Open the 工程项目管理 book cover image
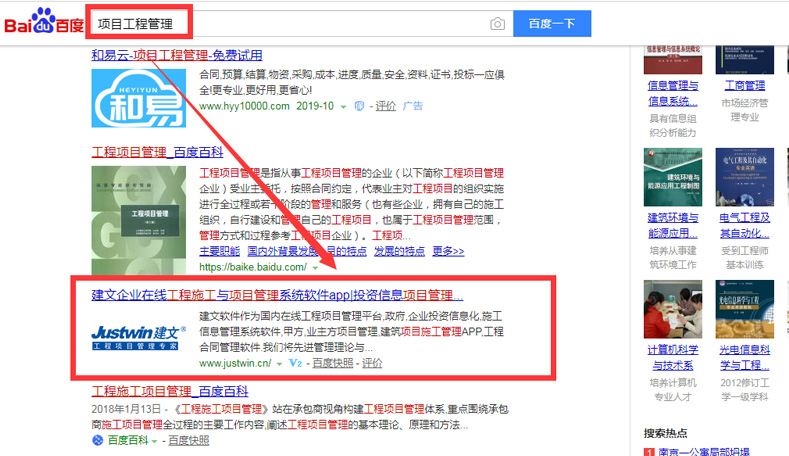Viewport: 789px width, 456px height. (x=138, y=220)
